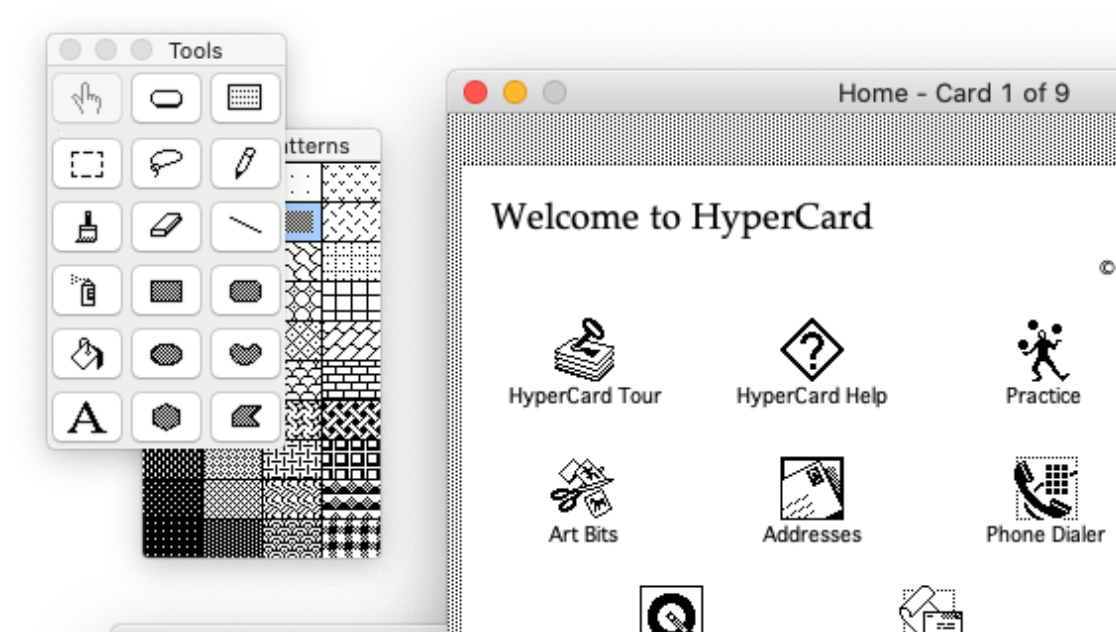Click the Addresses label text
This screenshot has width=1116, height=632.
(812, 534)
